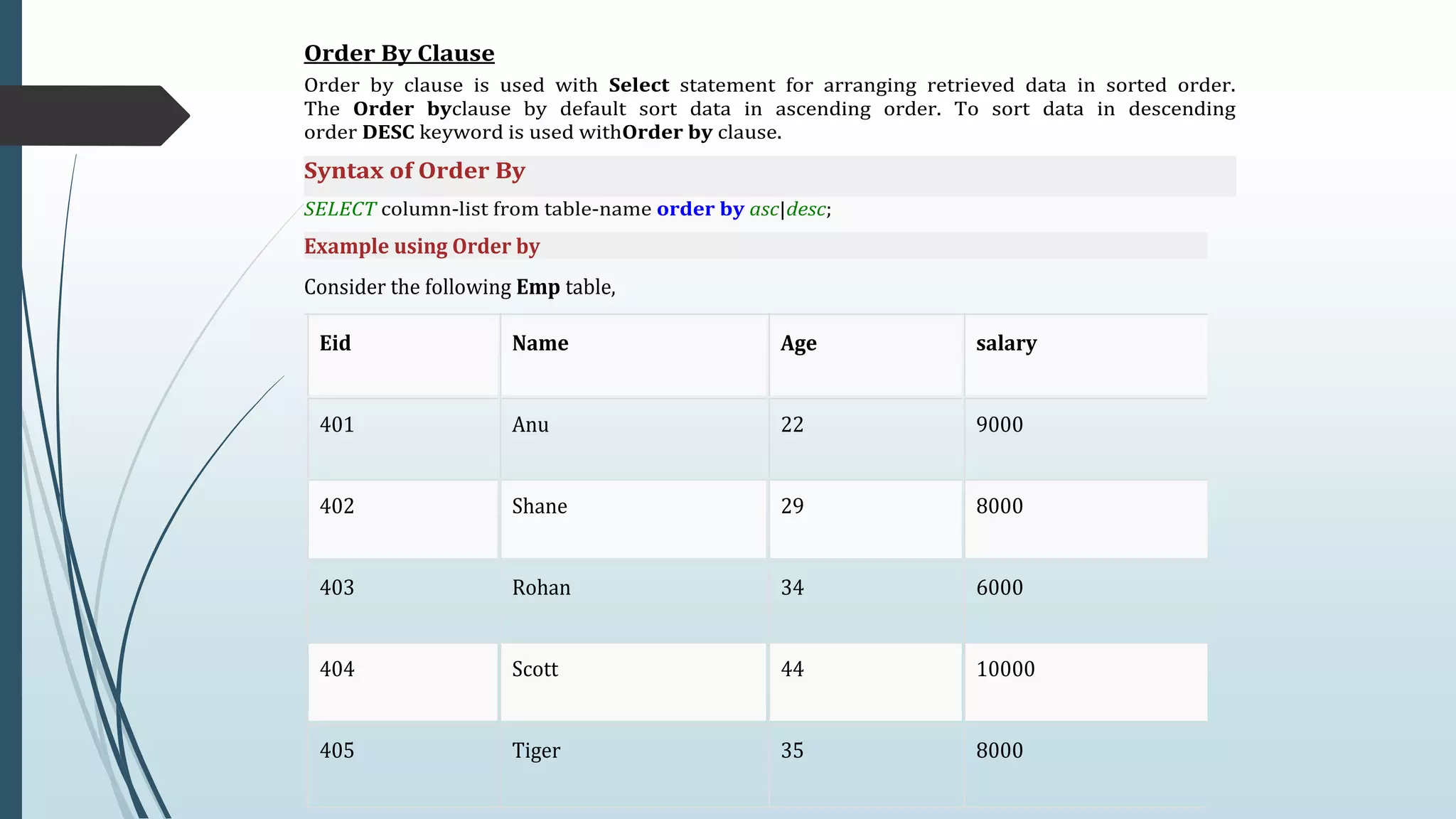Screen dimensions: 1456x819
Task: Click 'Consider the following Emp table' text
Action: [x=460, y=287]
